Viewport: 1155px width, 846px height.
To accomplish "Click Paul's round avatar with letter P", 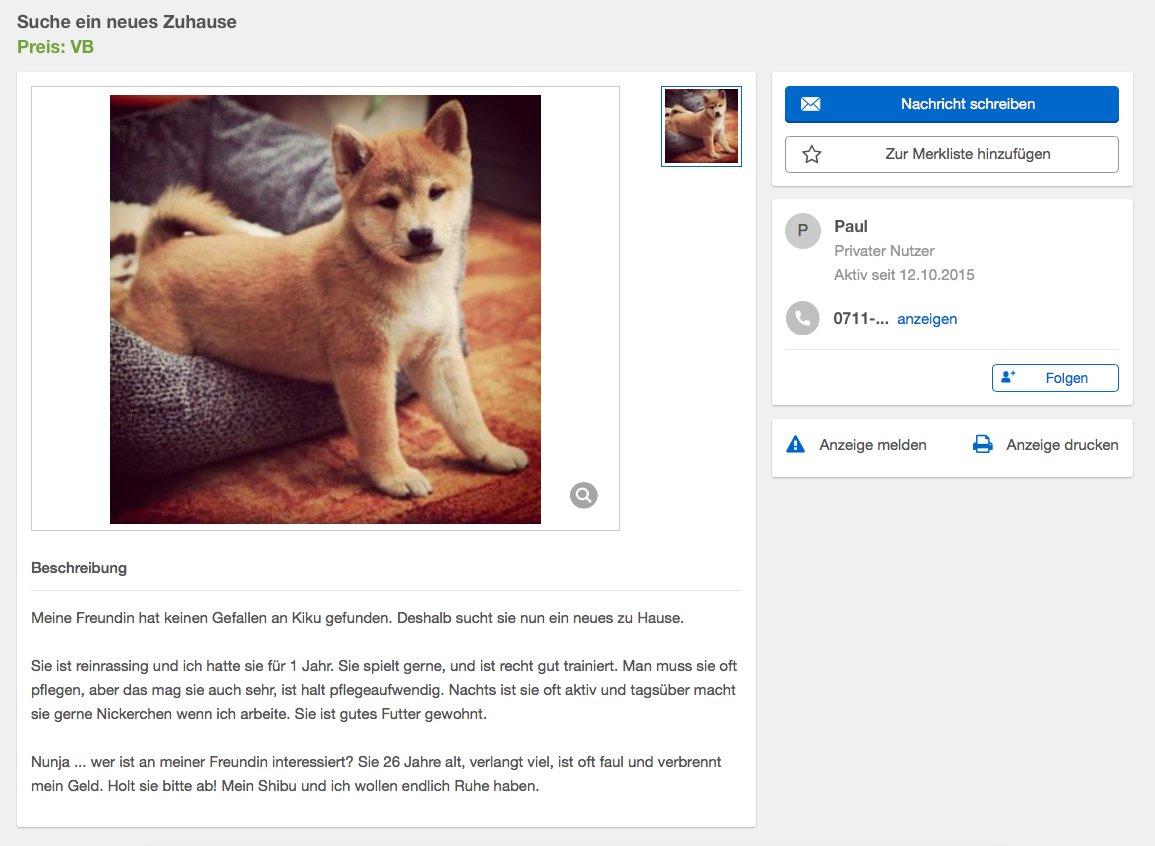I will (802, 231).
